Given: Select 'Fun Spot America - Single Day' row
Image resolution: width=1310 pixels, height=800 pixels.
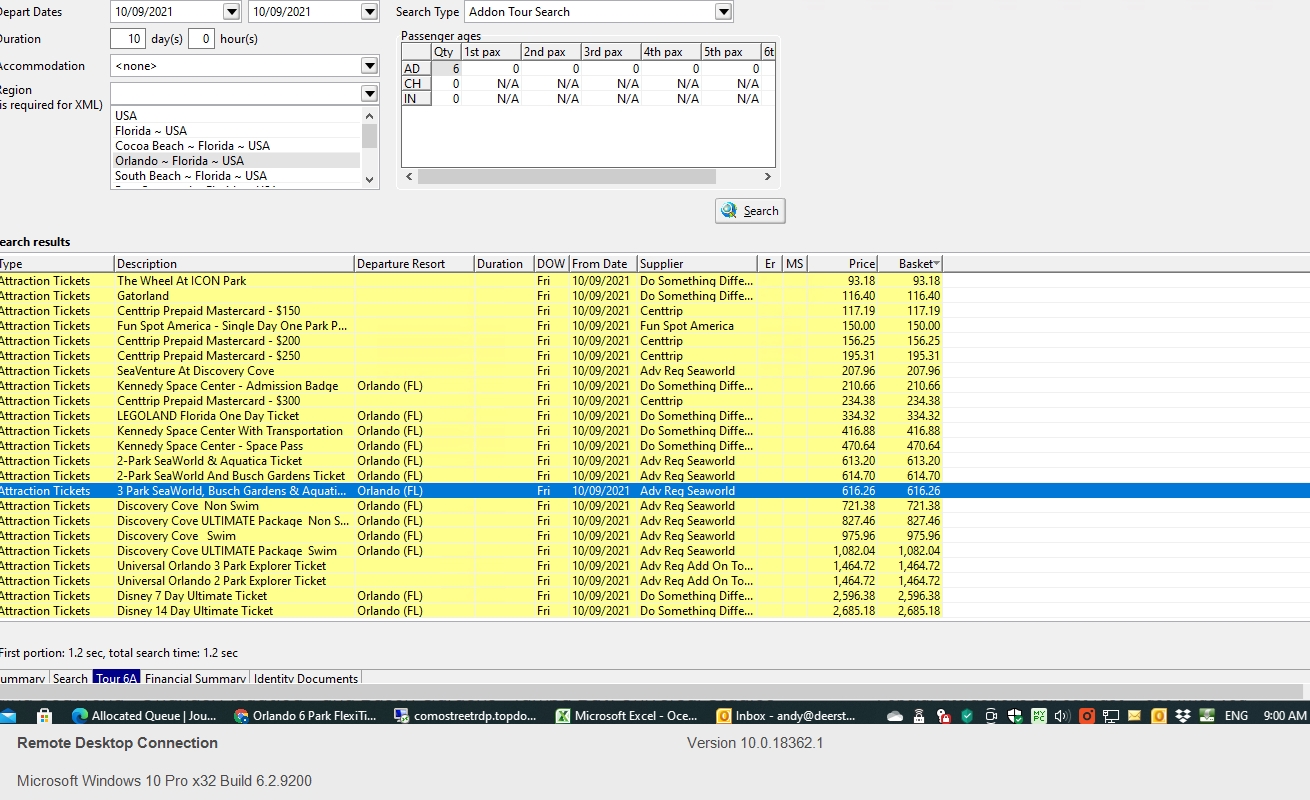Looking at the screenshot, I should [x=470, y=326].
